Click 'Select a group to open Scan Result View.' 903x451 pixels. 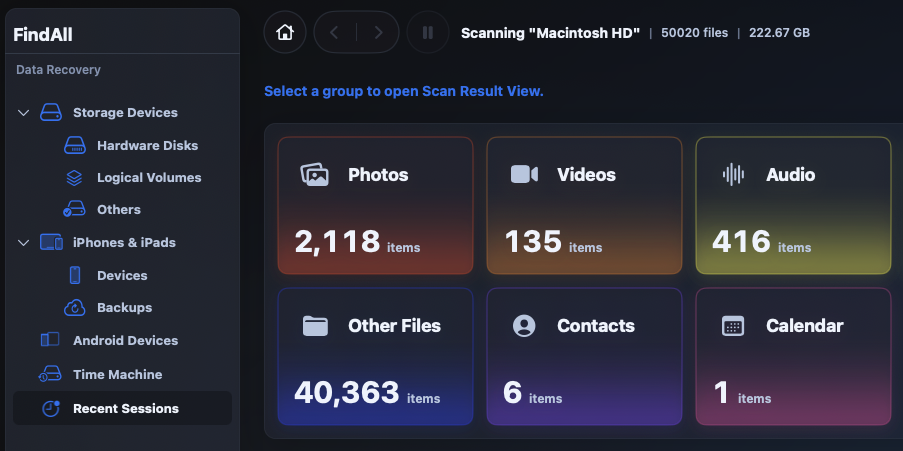tap(404, 91)
